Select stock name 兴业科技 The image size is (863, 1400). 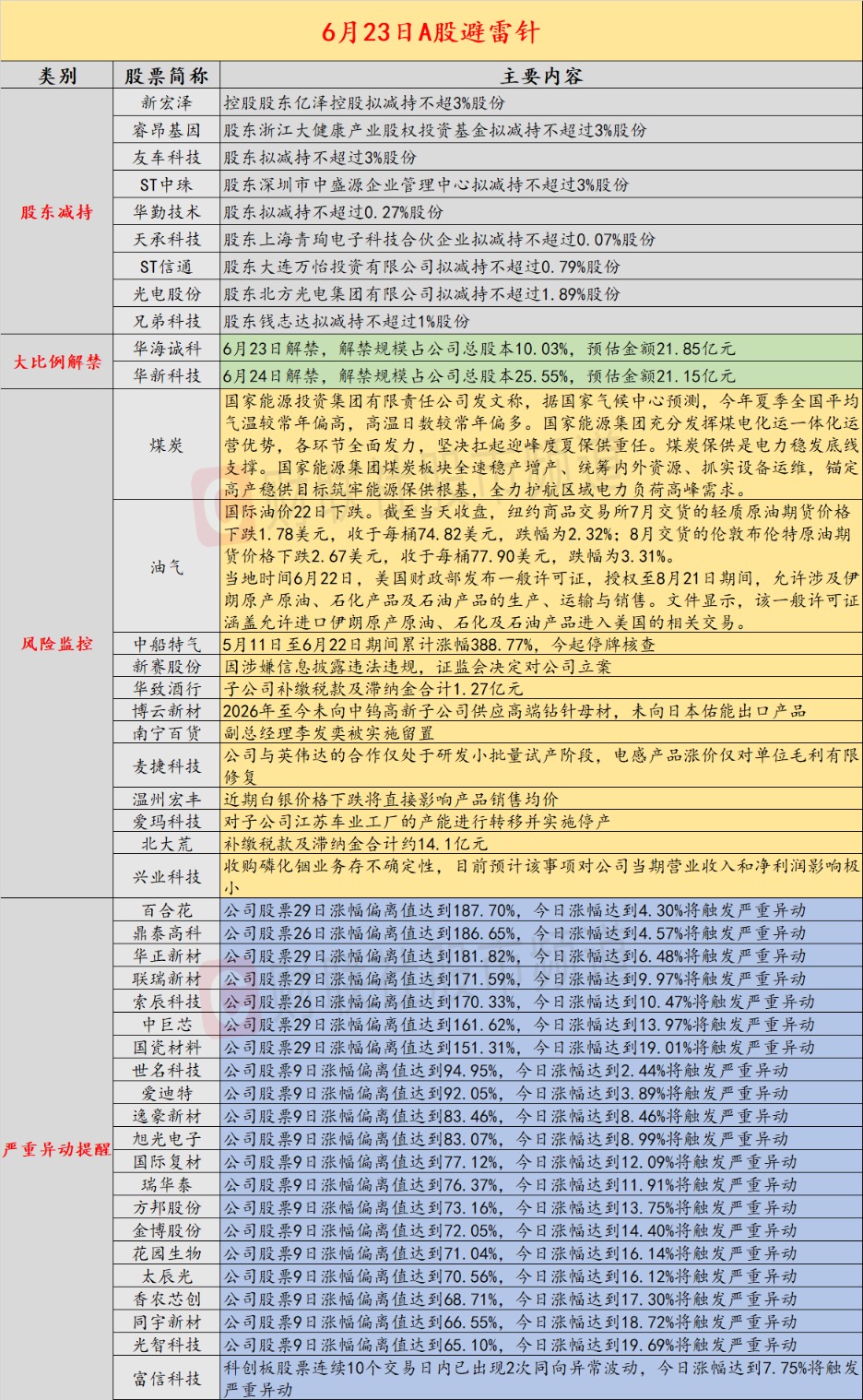pyautogui.click(x=167, y=877)
